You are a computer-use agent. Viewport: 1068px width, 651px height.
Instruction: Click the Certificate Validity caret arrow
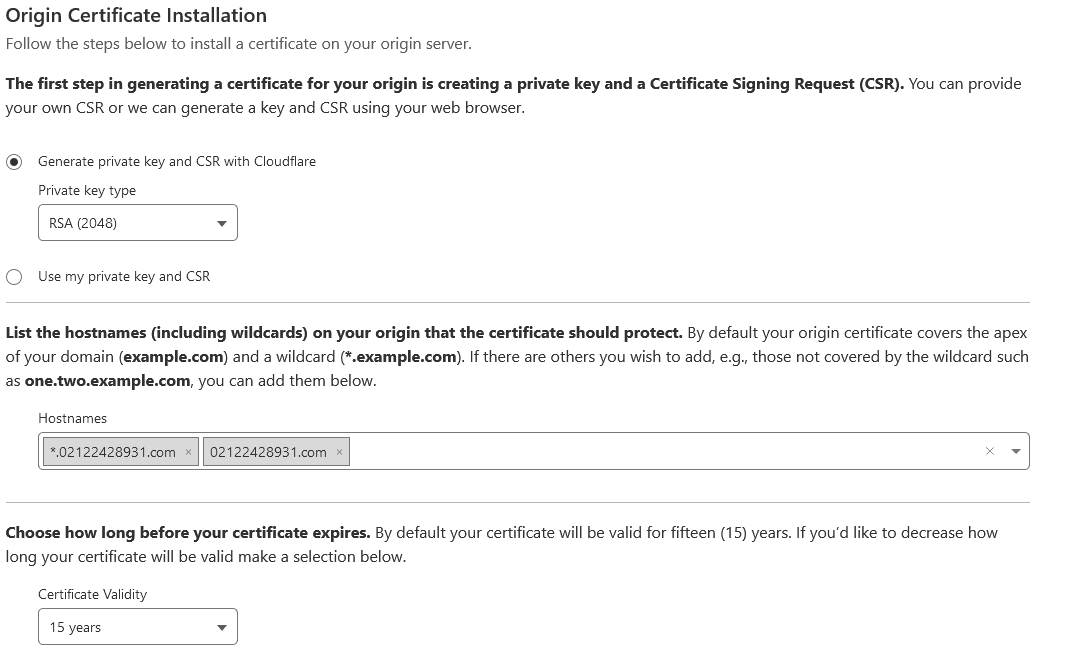point(221,627)
